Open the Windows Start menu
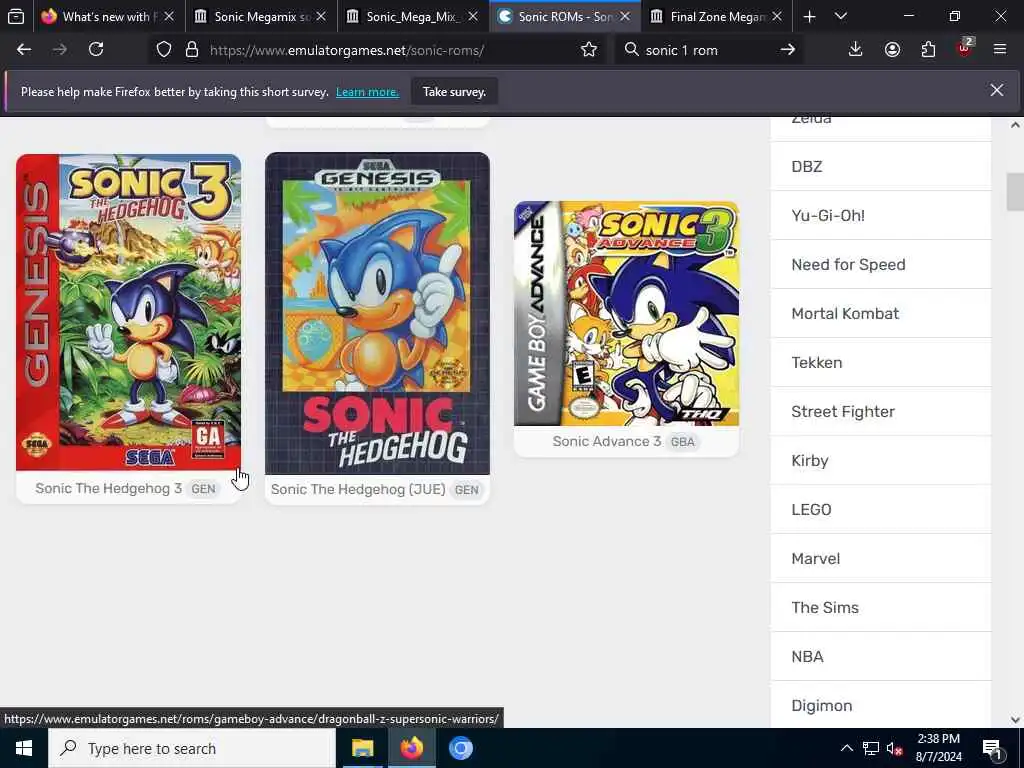The image size is (1024, 768). (24, 748)
